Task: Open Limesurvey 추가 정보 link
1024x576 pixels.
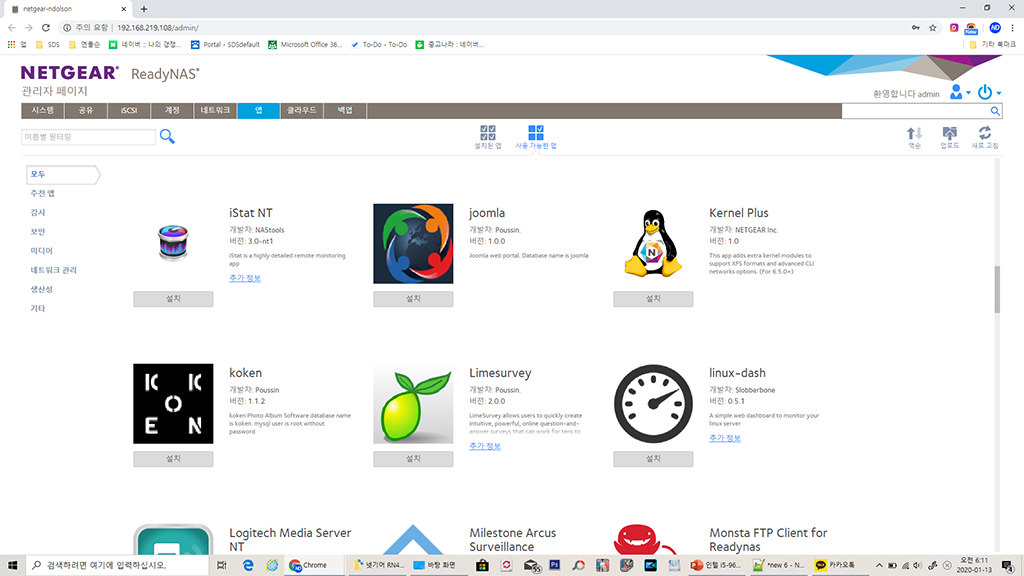Action: (x=485, y=446)
